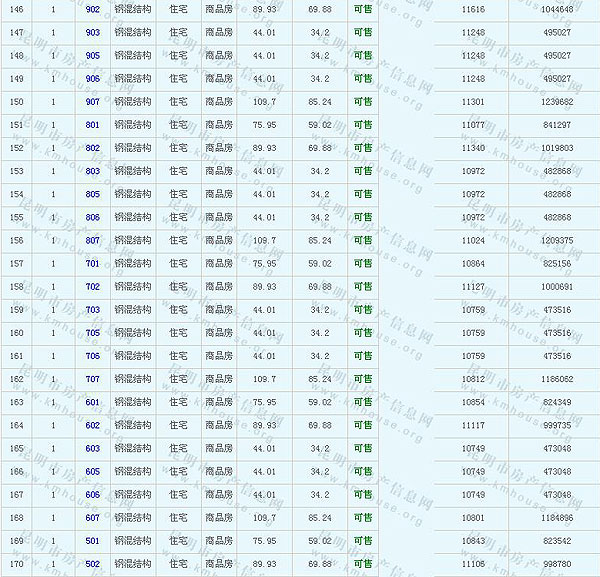Image resolution: width=600 pixels, height=577 pixels.
Task: Select room 606 link
Action: (93, 495)
